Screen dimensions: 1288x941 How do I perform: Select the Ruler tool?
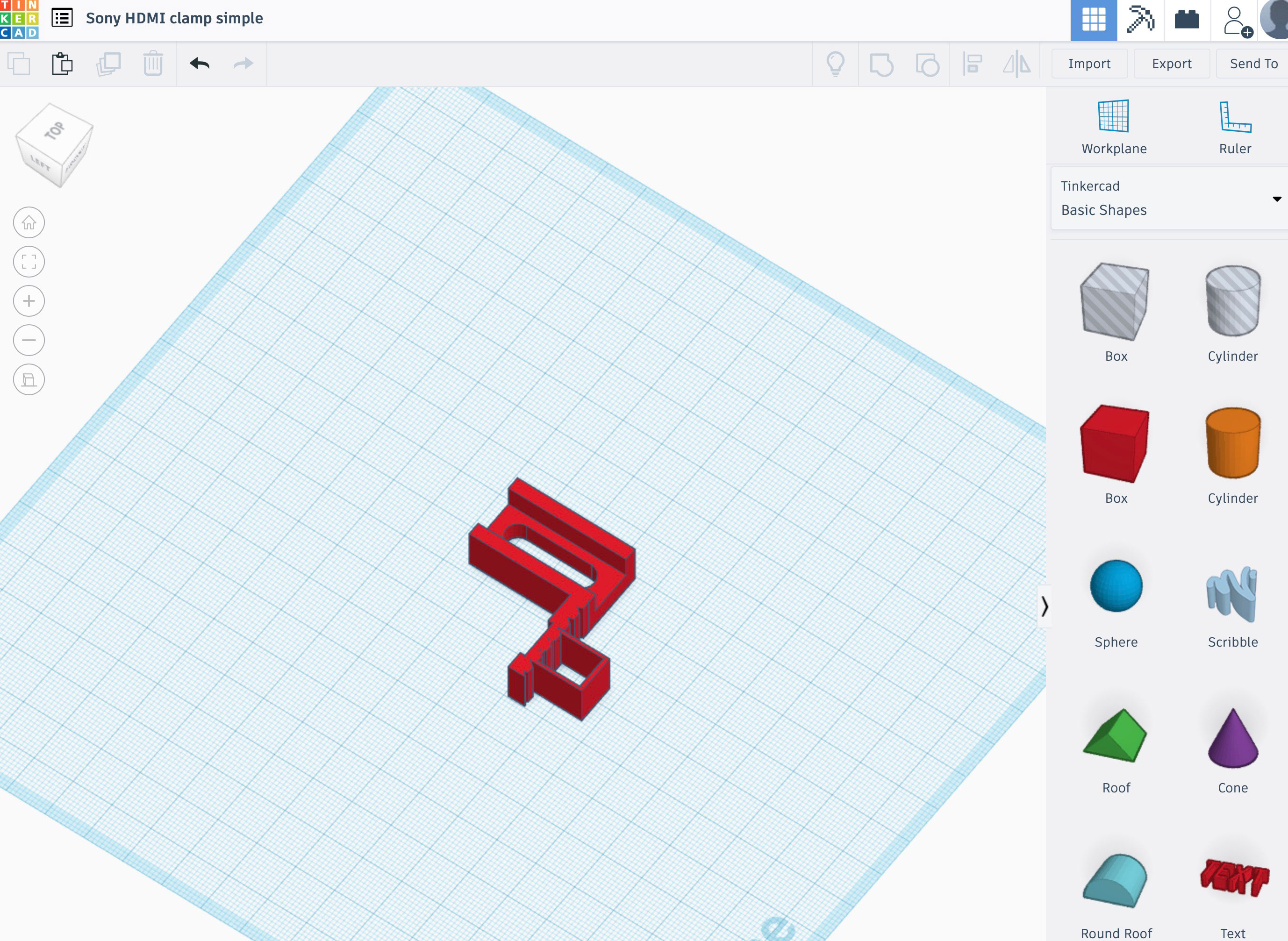point(1235,128)
